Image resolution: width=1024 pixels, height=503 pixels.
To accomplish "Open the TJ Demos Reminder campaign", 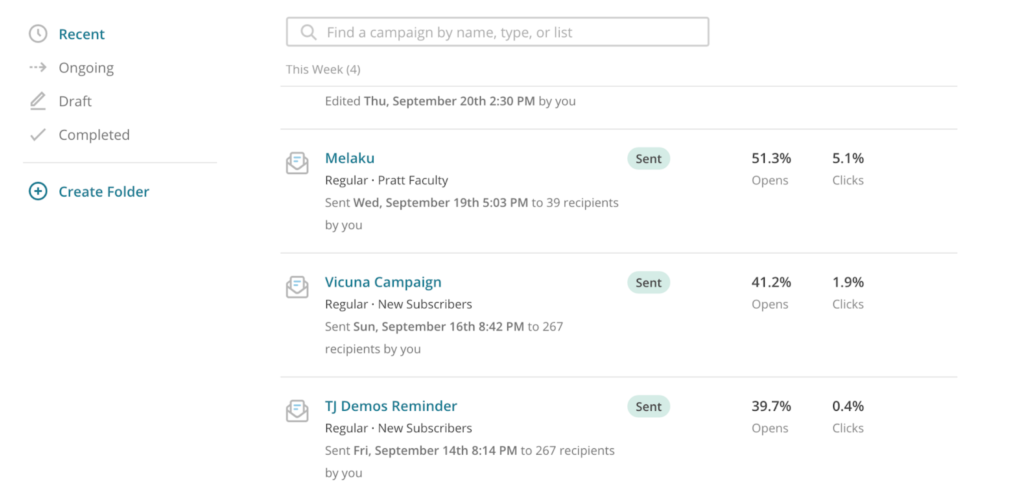I will (x=391, y=406).
